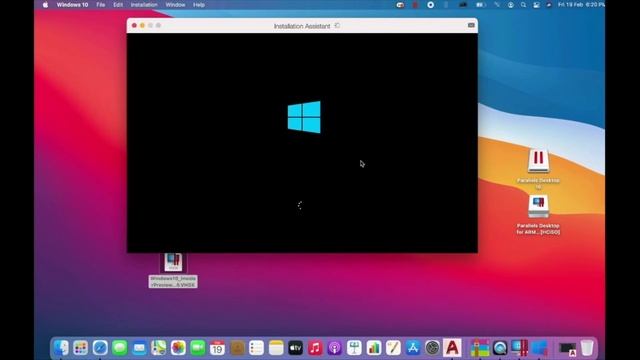The image size is (640, 360).
Task: Open Messages from the dock
Action: click(120, 348)
